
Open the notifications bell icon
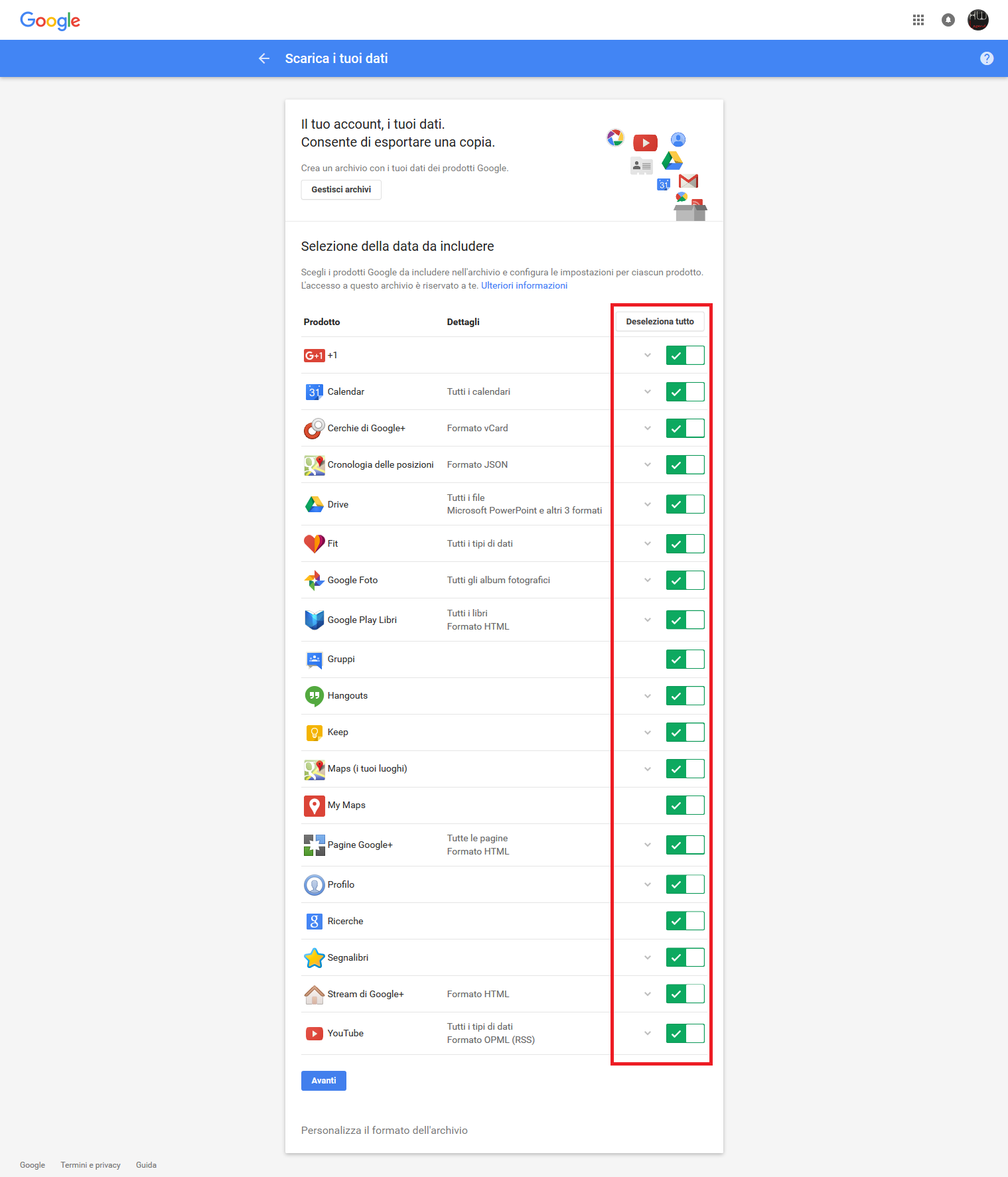click(948, 20)
